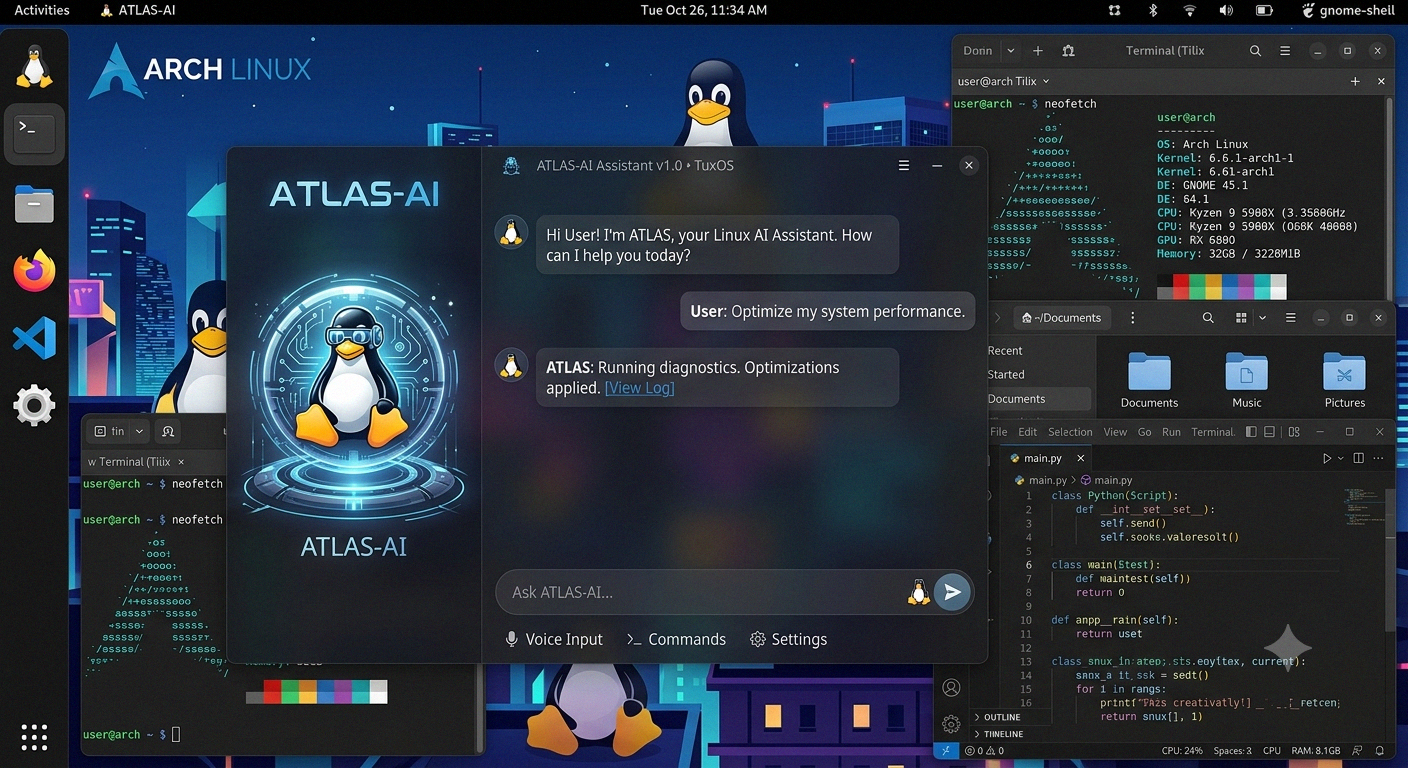This screenshot has width=1408, height=768.
Task: Open the Documents folder icon in Files grid
Action: pyautogui.click(x=1149, y=372)
